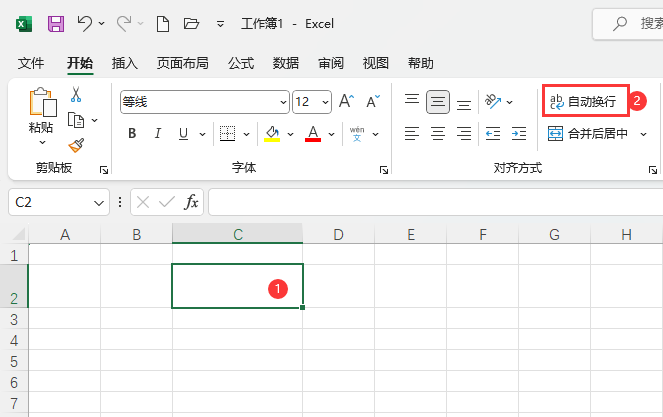Click the Select All corner triangle
This screenshot has height=417, width=663.
[x=19, y=234]
